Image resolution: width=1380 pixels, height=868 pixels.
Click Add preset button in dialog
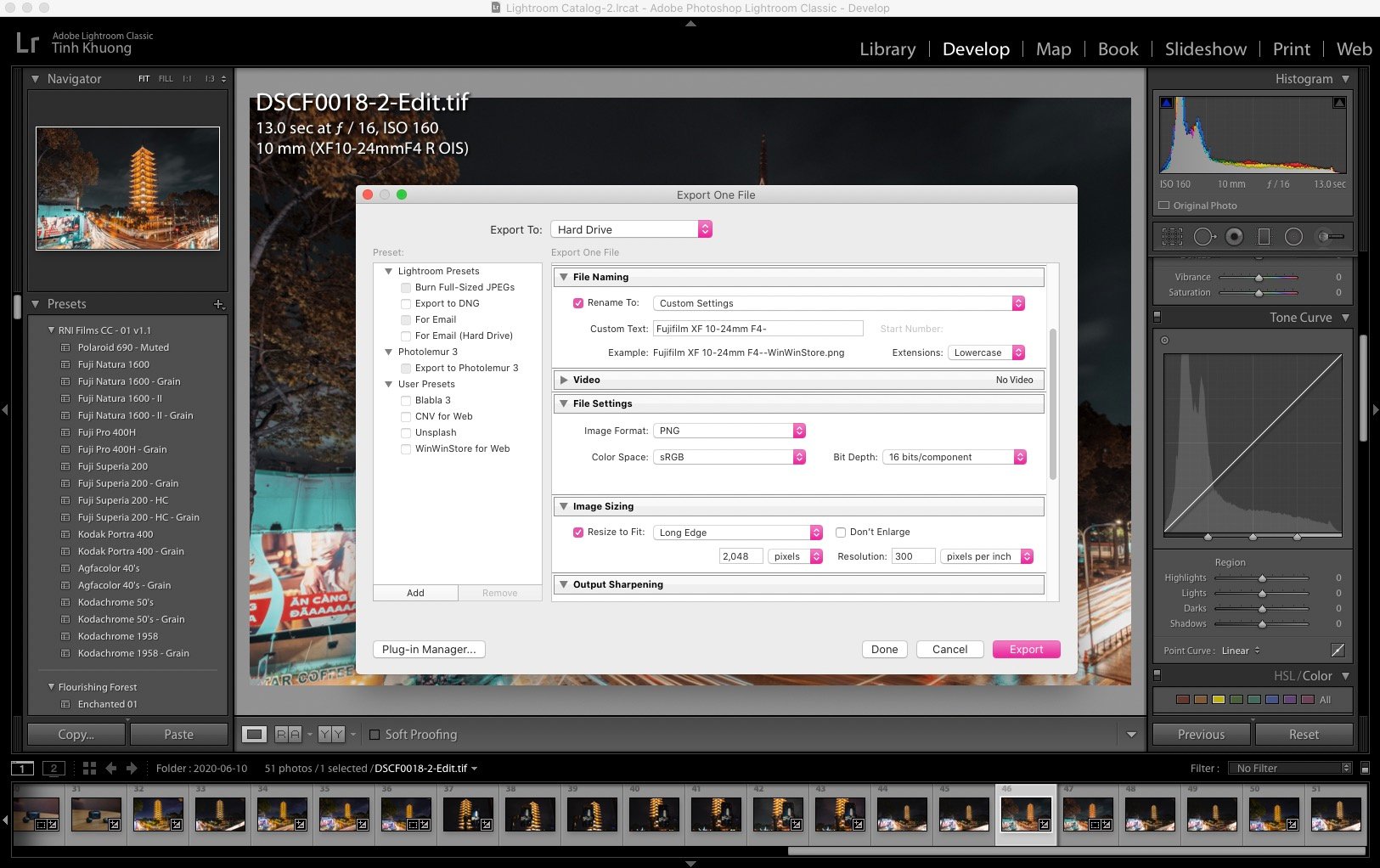(x=415, y=593)
